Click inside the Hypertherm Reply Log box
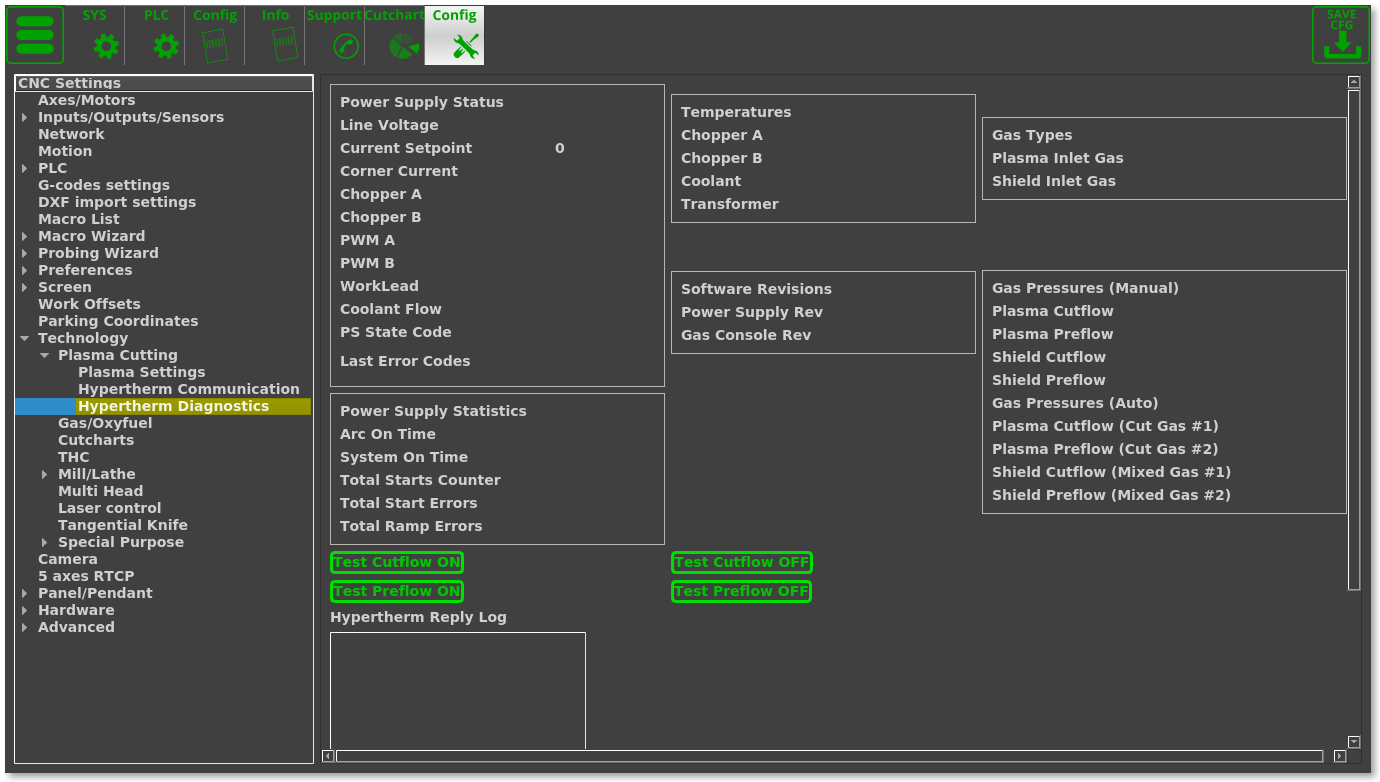 point(457,690)
